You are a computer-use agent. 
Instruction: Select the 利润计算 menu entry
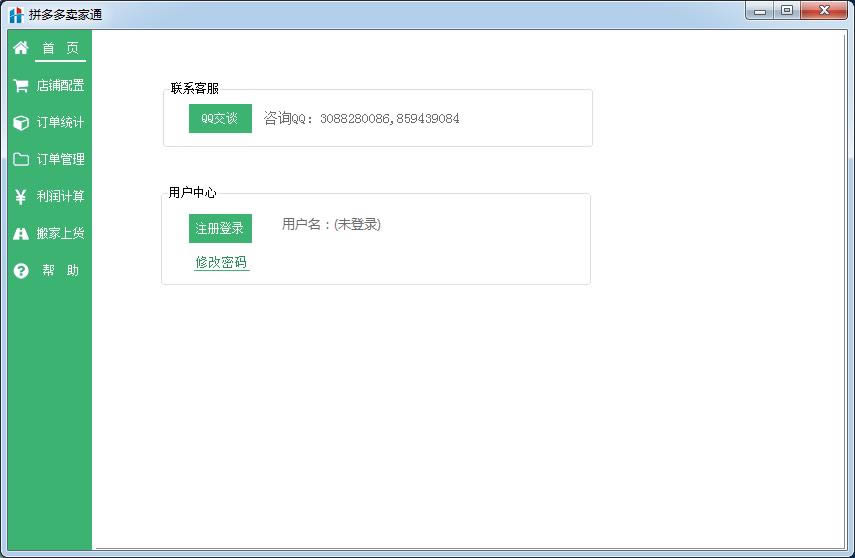61,197
